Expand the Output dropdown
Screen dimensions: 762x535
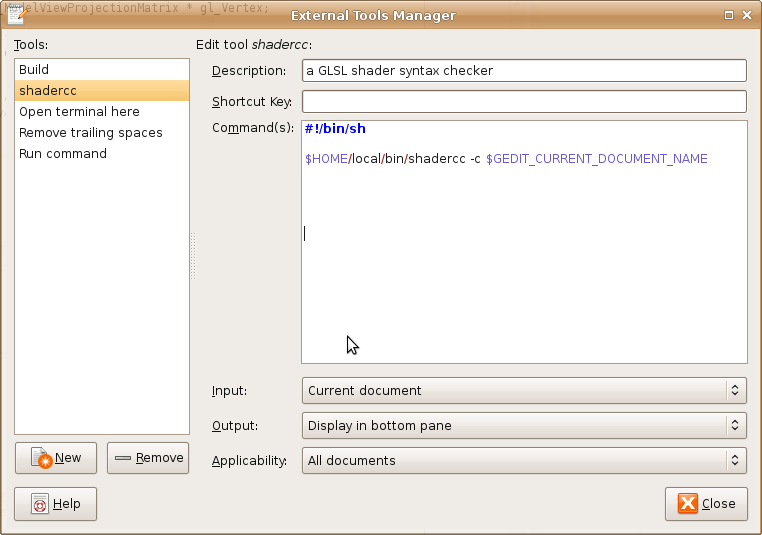523,426
